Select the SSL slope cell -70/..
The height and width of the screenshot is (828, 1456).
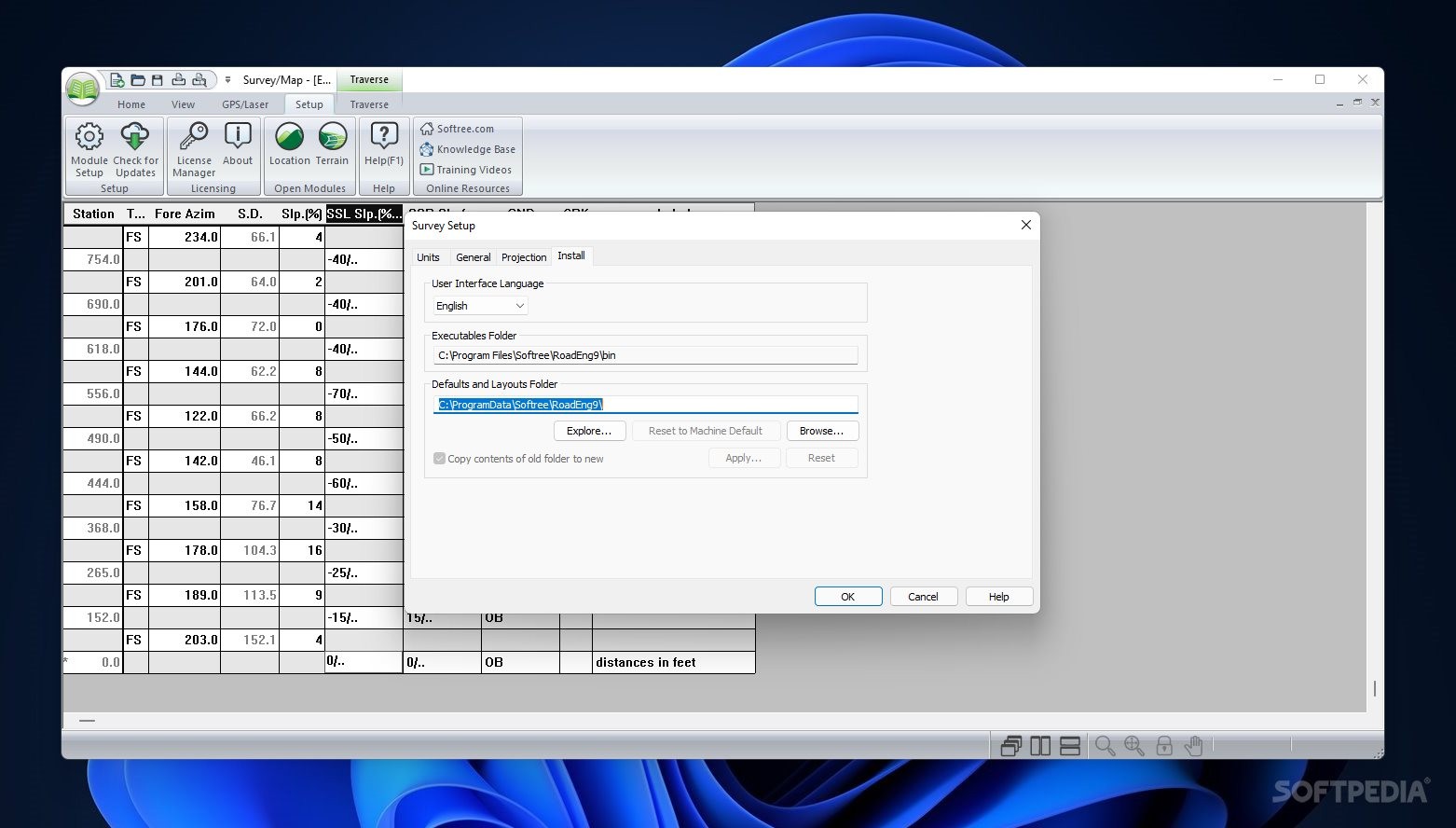364,393
